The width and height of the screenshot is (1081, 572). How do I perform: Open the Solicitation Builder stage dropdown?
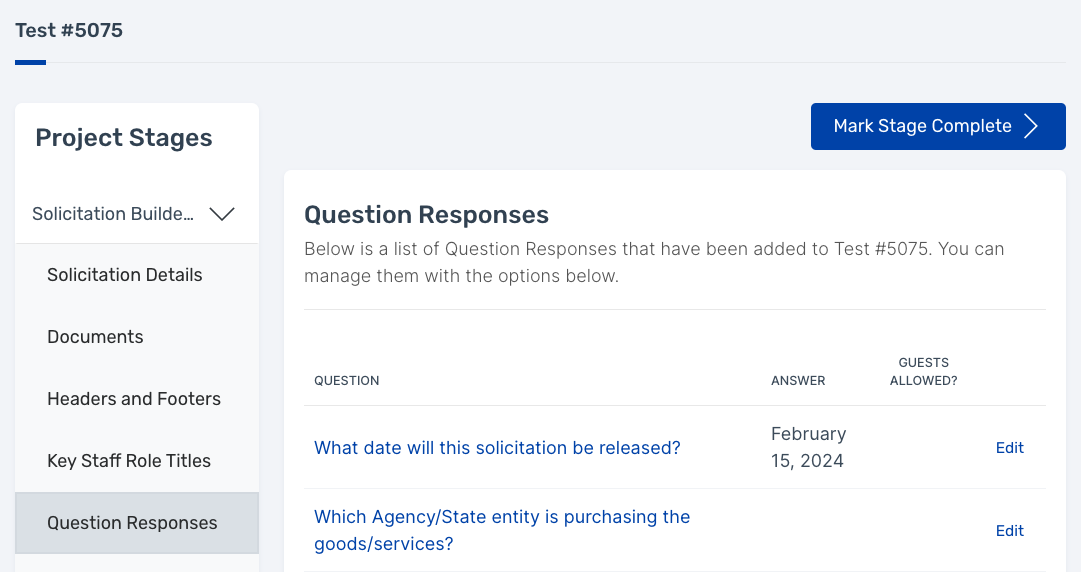(137, 214)
